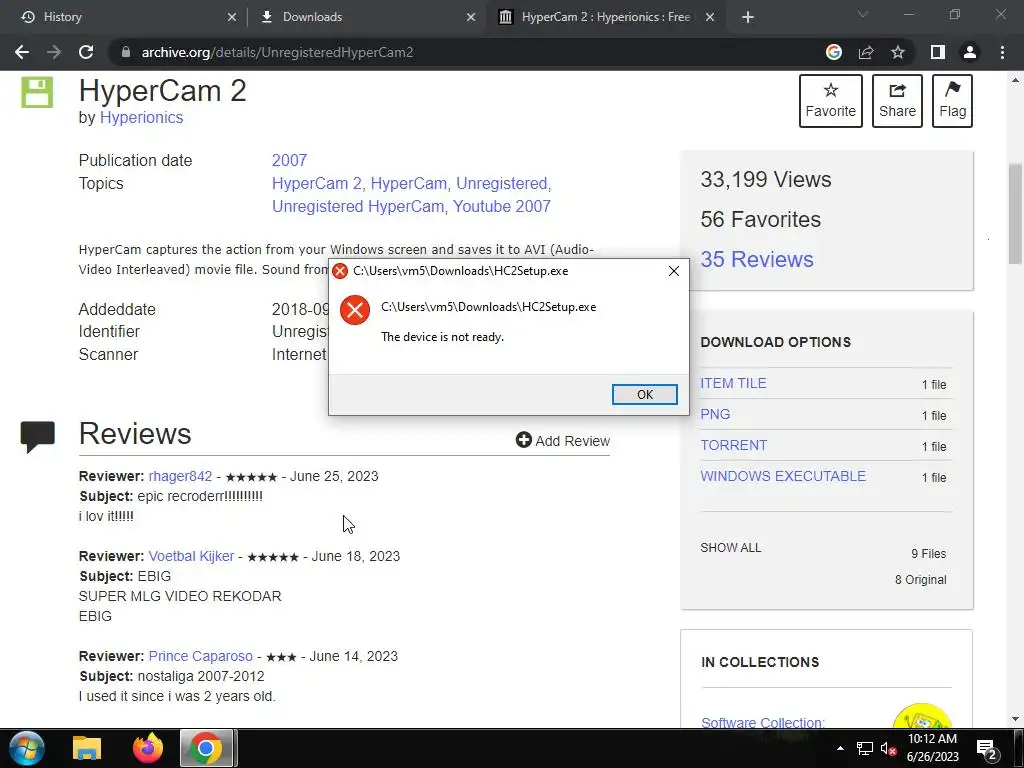Toggle the browser side panel
Screen dimensions: 1024x768
938,52
